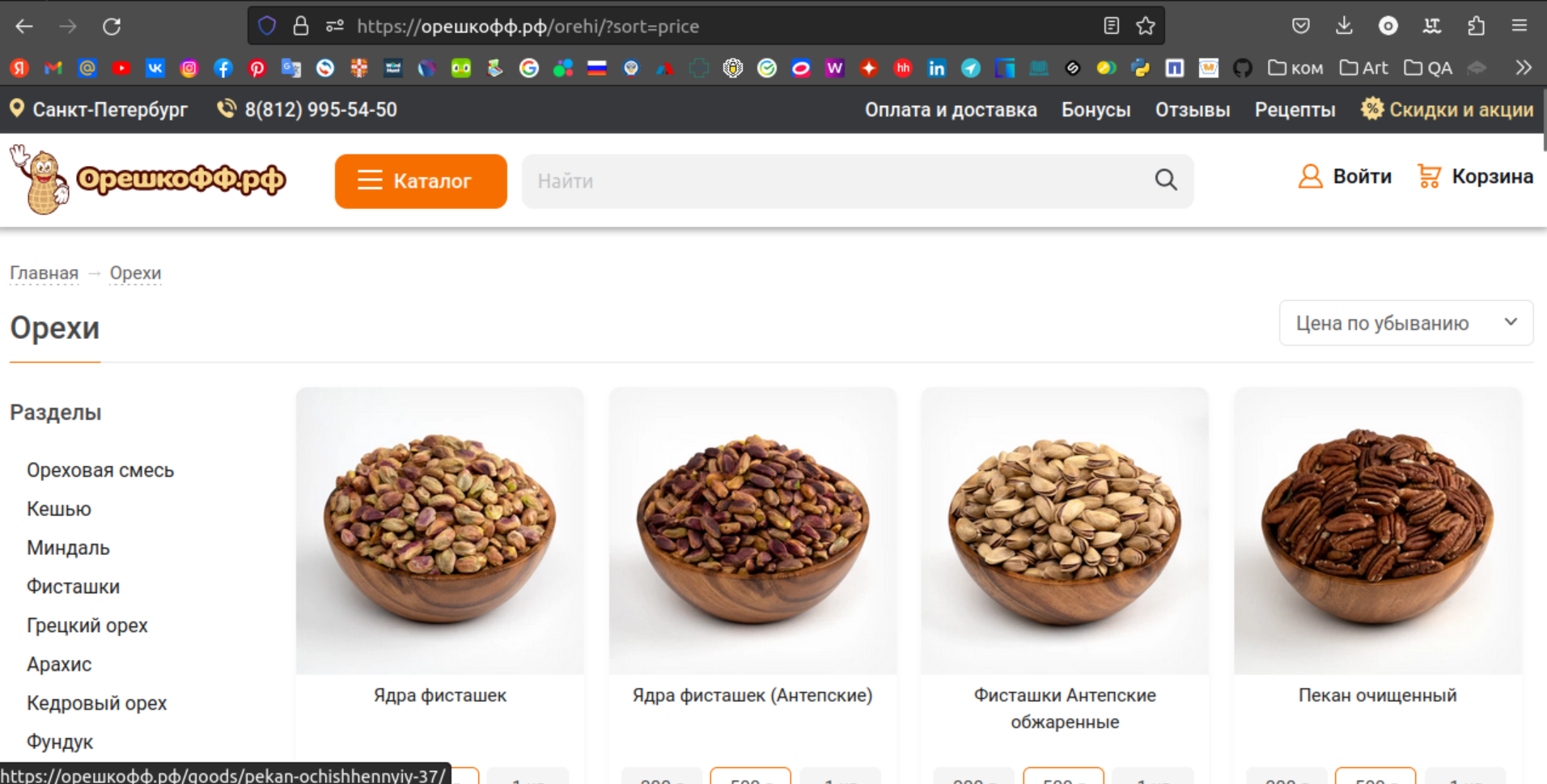The image size is (1547, 784).
Task: Open the Пекан очищенный product image
Action: tap(1377, 531)
